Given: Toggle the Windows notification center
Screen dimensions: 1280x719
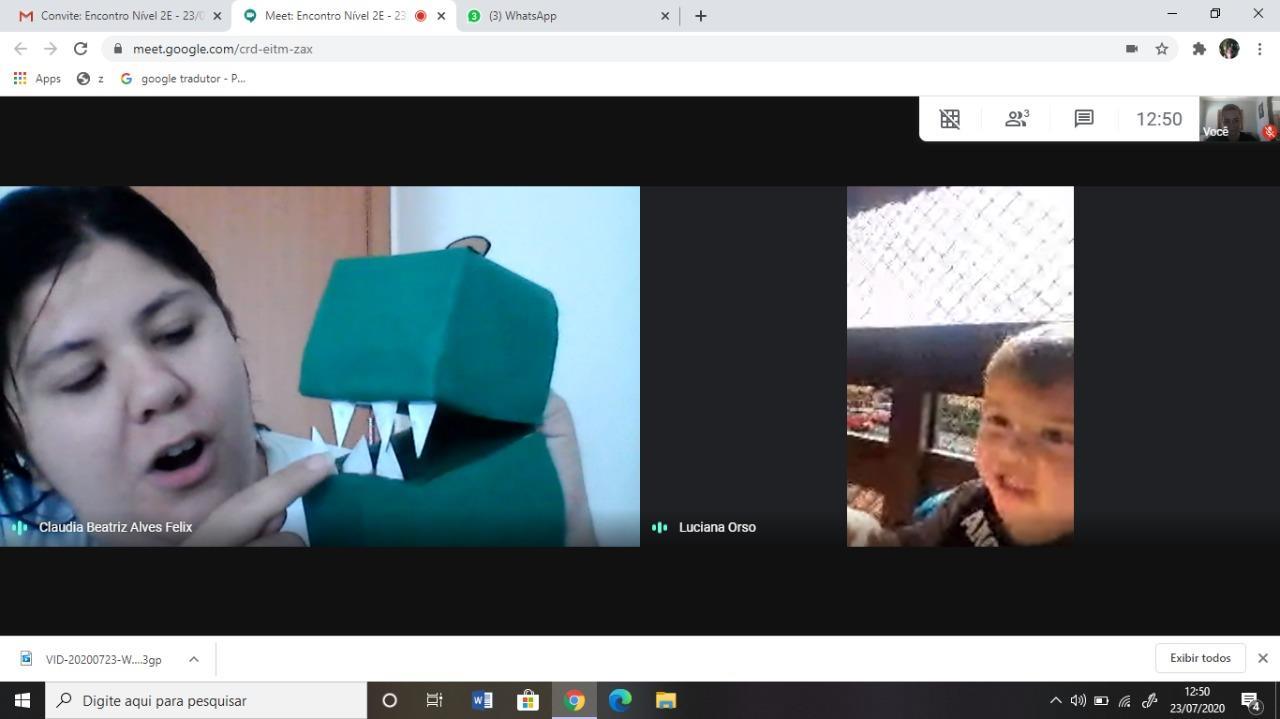Looking at the screenshot, I should (x=1250, y=700).
